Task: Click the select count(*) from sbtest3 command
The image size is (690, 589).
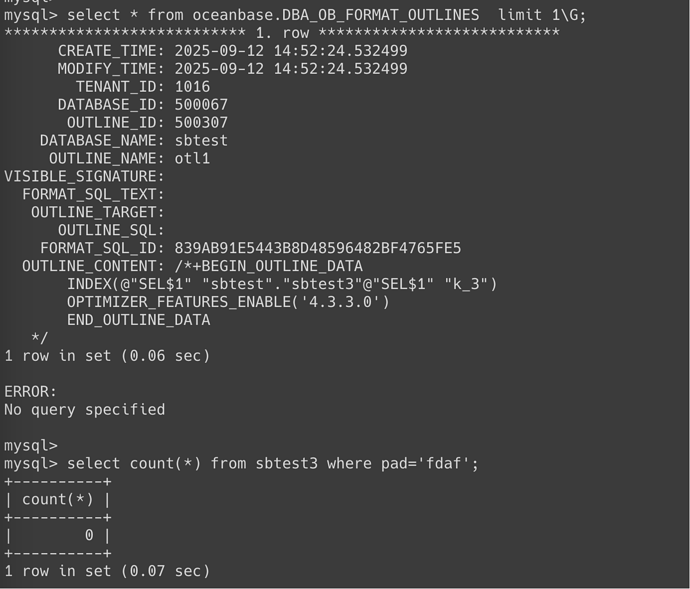Action: point(273,464)
